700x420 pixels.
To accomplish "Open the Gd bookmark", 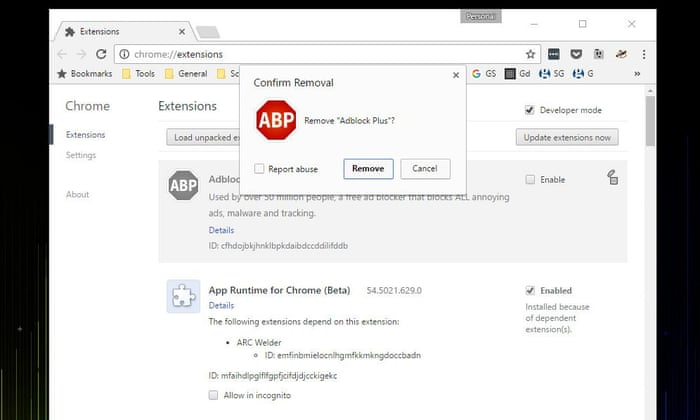I will [517, 74].
